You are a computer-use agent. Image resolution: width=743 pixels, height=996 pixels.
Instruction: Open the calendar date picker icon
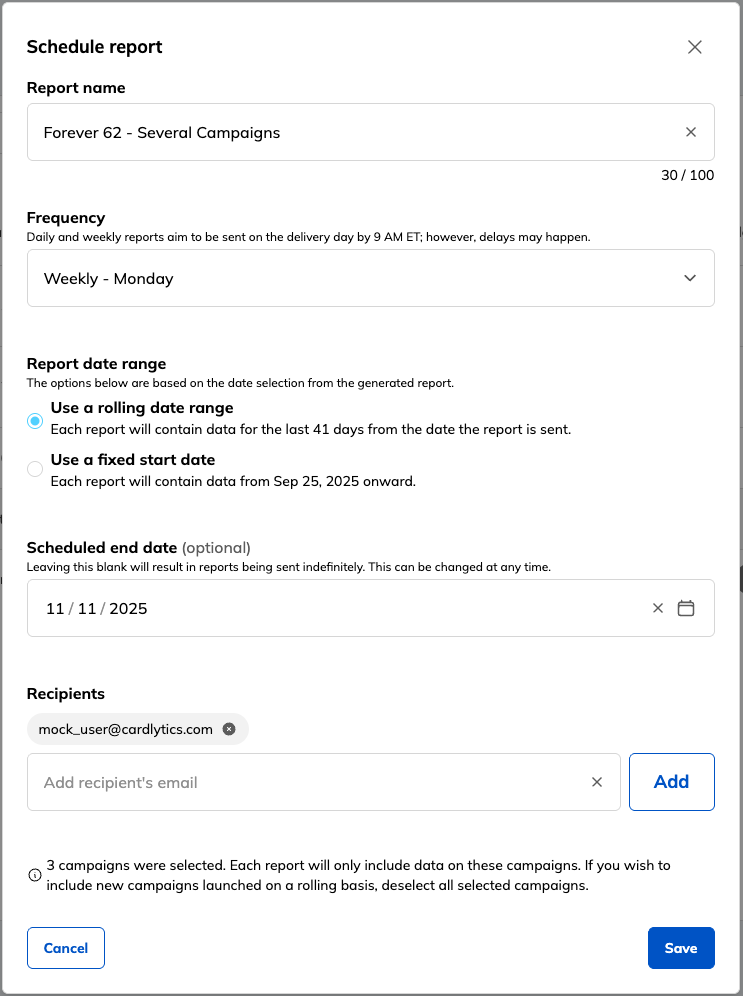click(x=685, y=608)
